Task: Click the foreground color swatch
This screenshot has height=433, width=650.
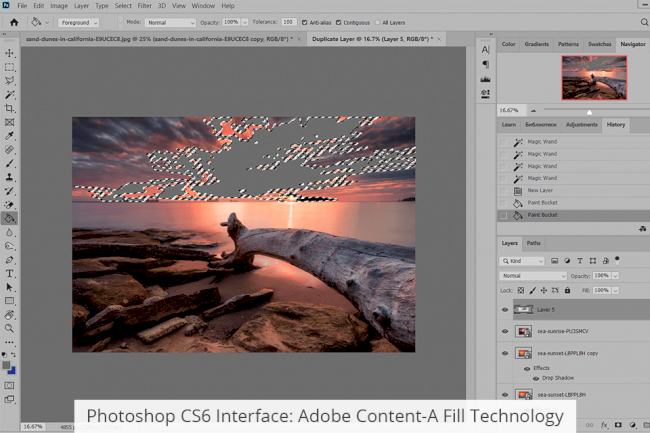Action: pos(6,365)
